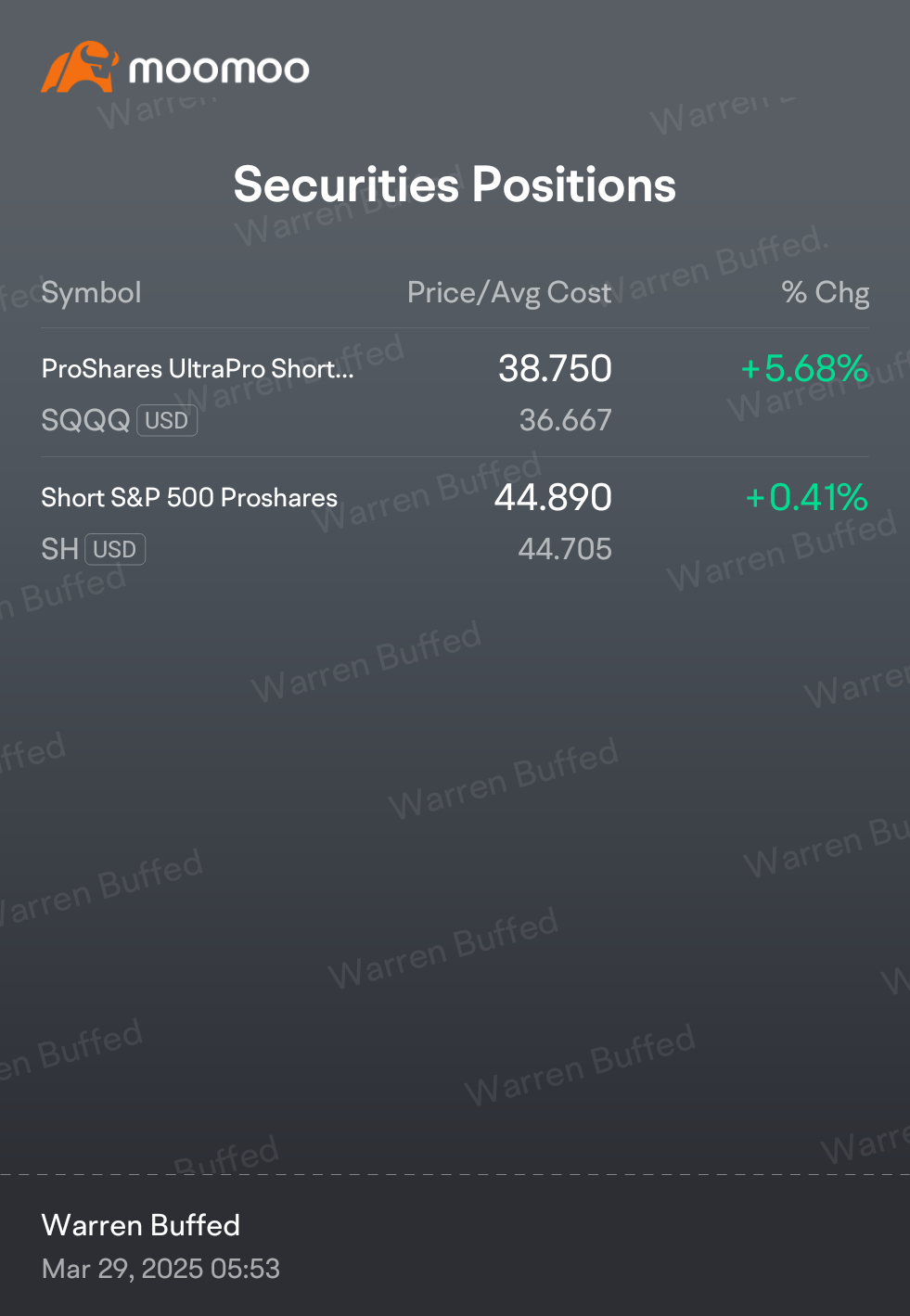Select the Securities Positions title
Viewport: 910px width, 1316px height.
(455, 185)
